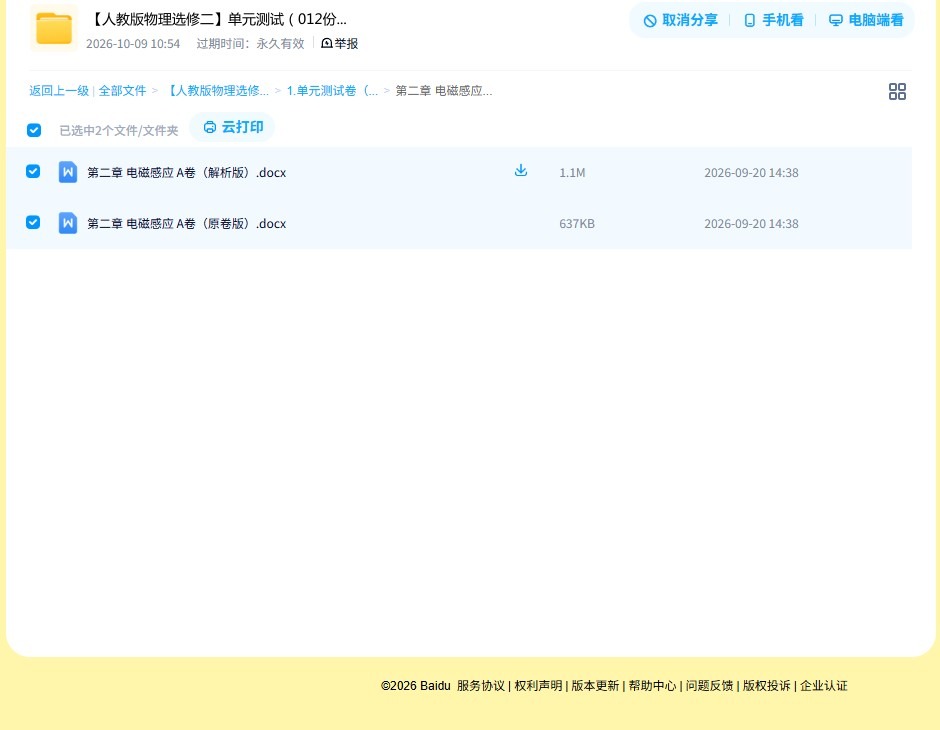
Task: Click the 云打印 cloud print button
Action: 233,127
